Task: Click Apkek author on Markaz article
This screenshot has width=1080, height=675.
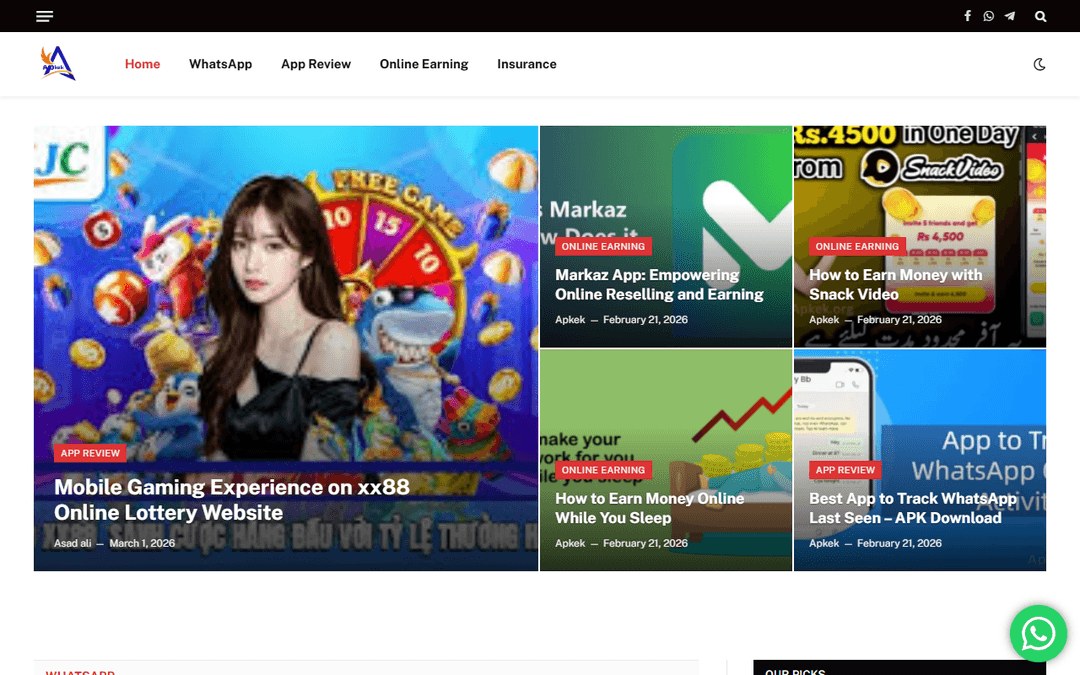Action: 570,320
